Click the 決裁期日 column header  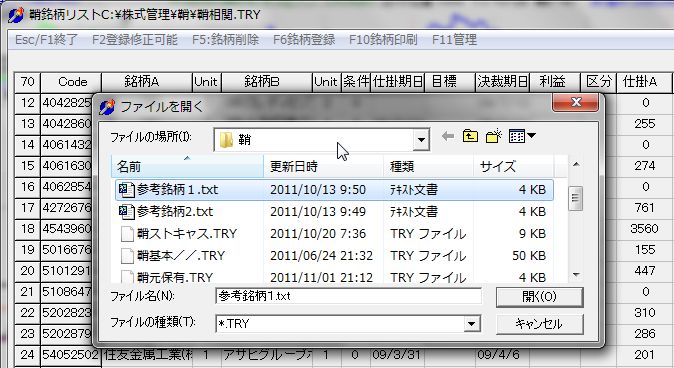pyautogui.click(x=502, y=82)
